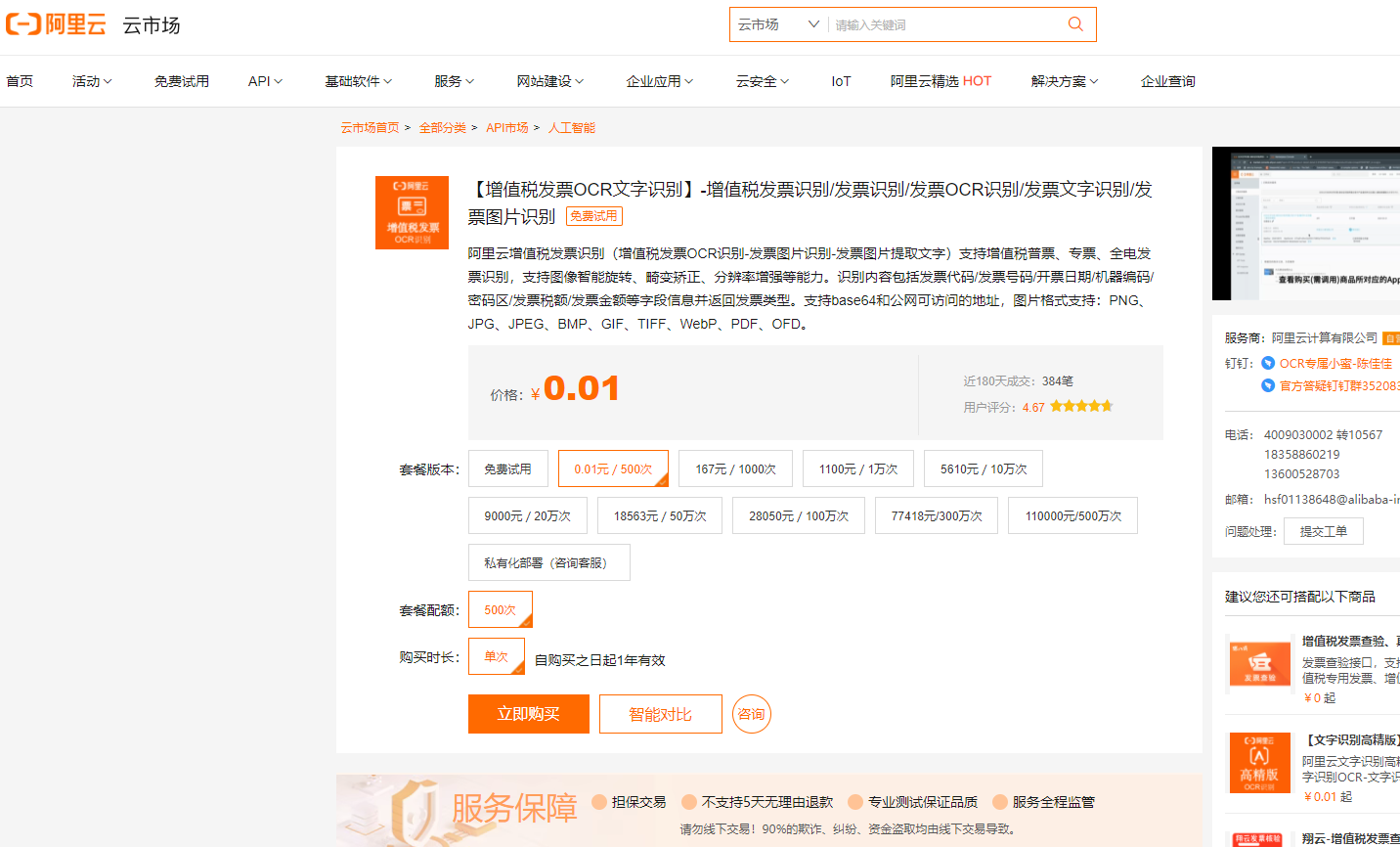The height and width of the screenshot is (847, 1400).
Task: Click the 立即购买 button
Action: coord(528,714)
